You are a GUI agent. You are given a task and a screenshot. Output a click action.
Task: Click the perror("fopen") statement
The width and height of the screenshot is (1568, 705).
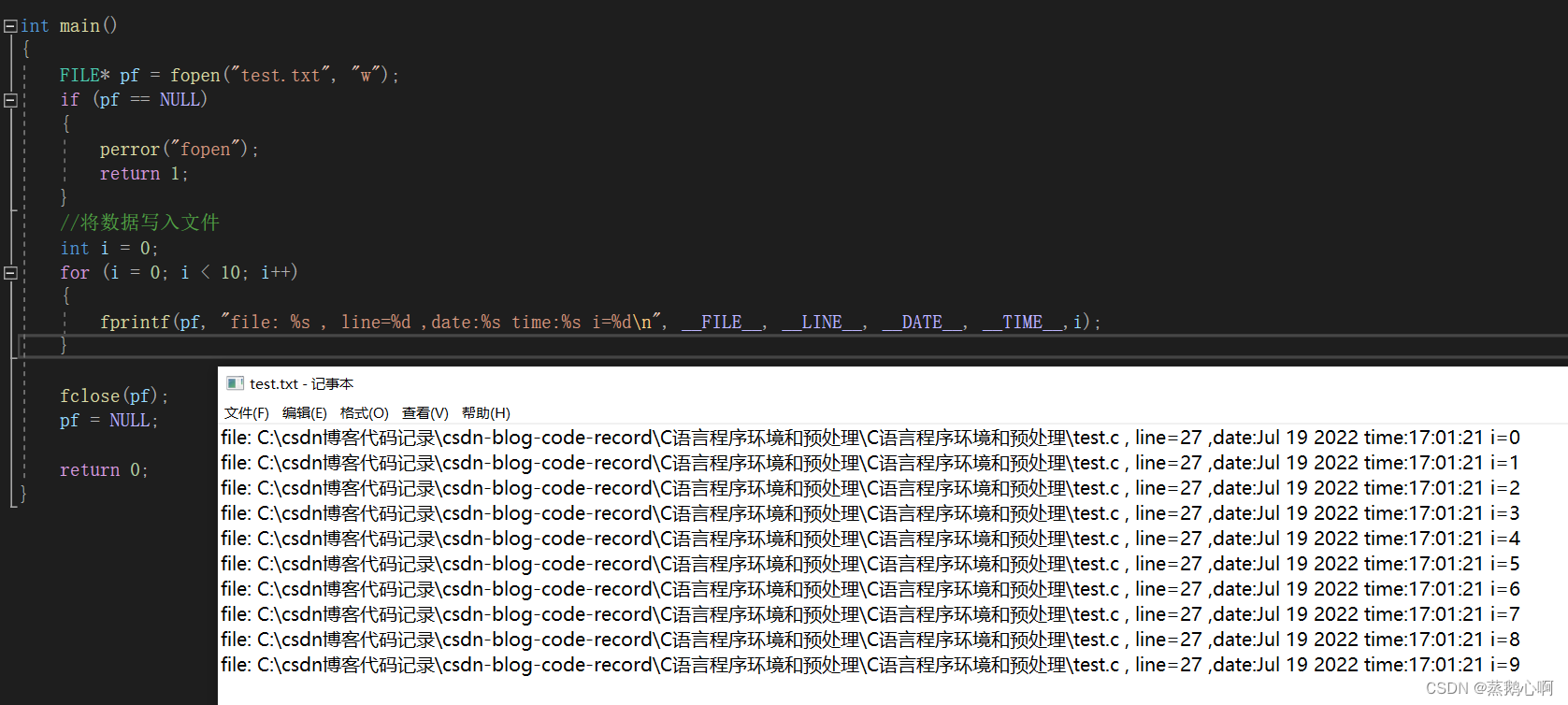pyautogui.click(x=180, y=149)
